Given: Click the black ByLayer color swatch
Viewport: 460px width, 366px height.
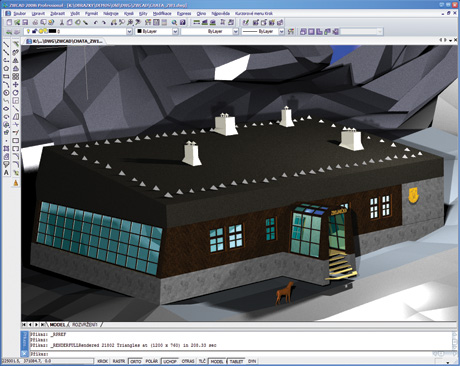Looking at the screenshot, I should coord(139,31).
